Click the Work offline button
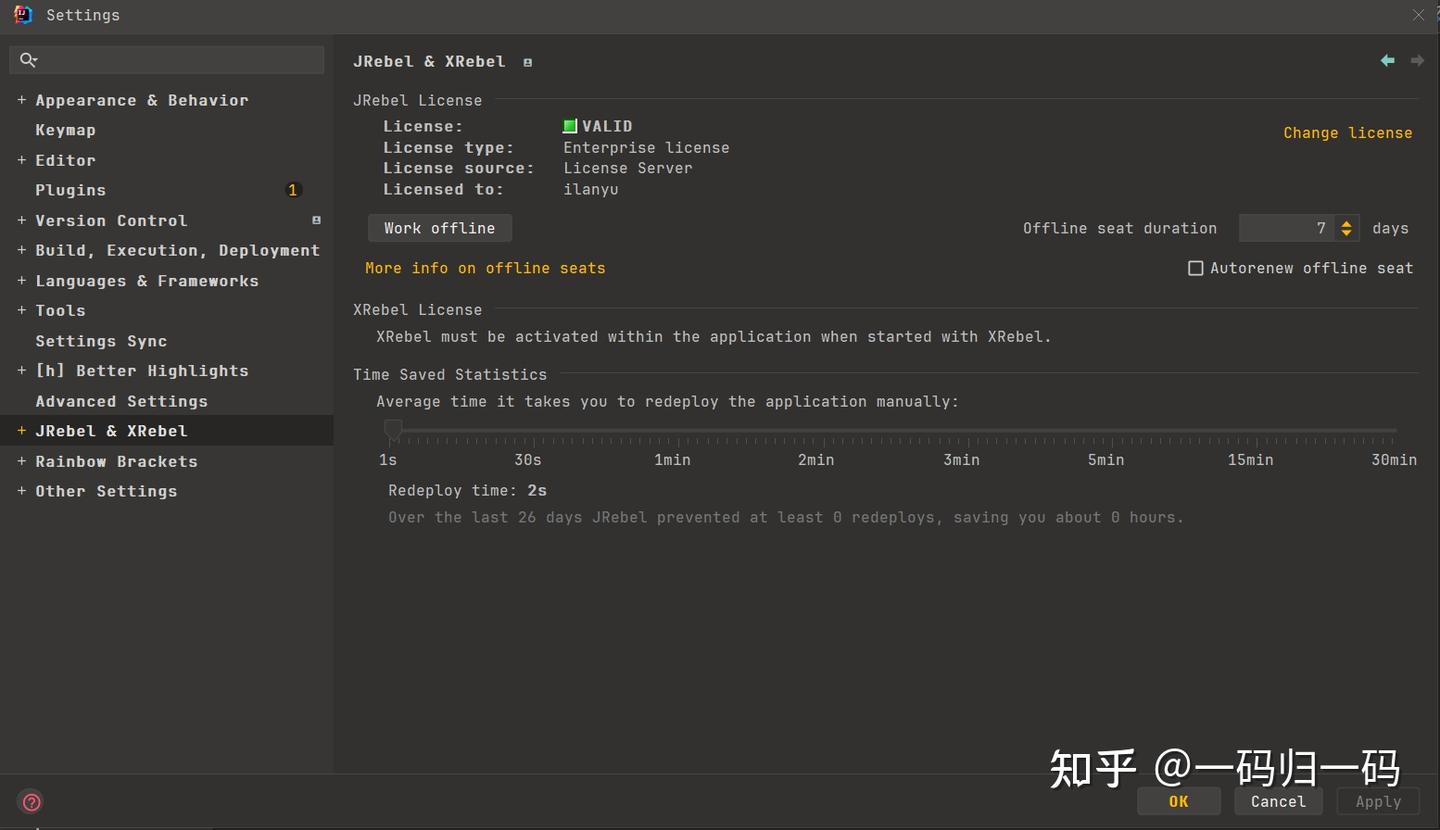 click(439, 228)
